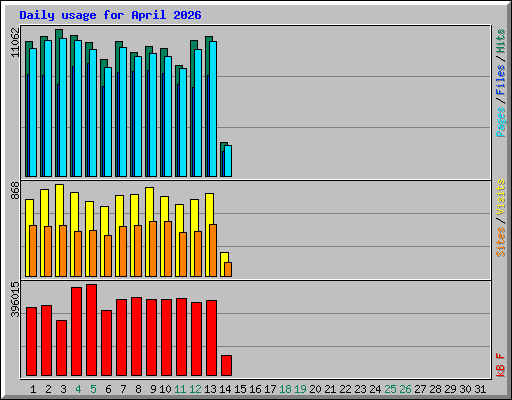Image resolution: width=512 pixels, height=400 pixels.
Task: Click day 9 on the x-axis
Action: click(x=153, y=389)
